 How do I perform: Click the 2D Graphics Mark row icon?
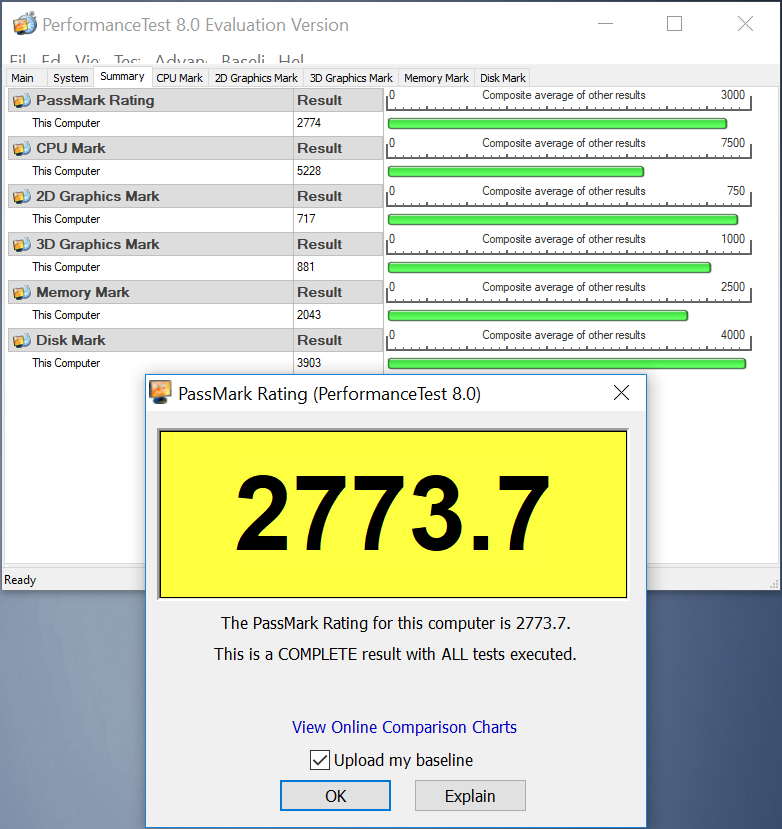click(x=22, y=197)
